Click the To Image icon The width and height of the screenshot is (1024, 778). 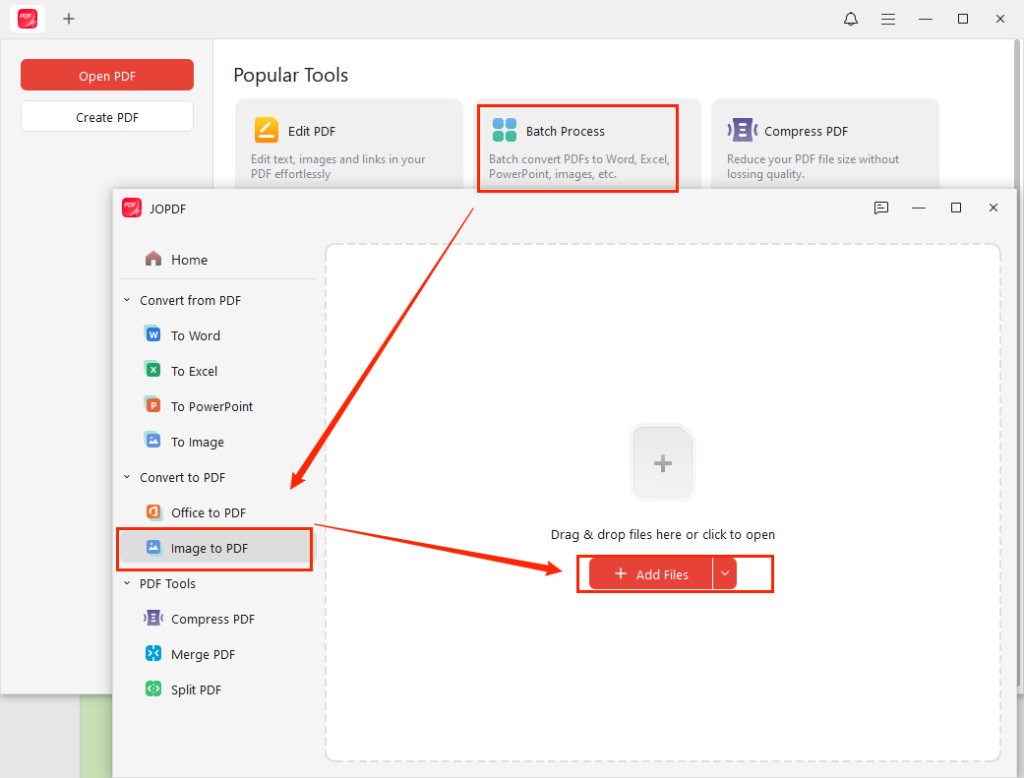click(x=153, y=440)
